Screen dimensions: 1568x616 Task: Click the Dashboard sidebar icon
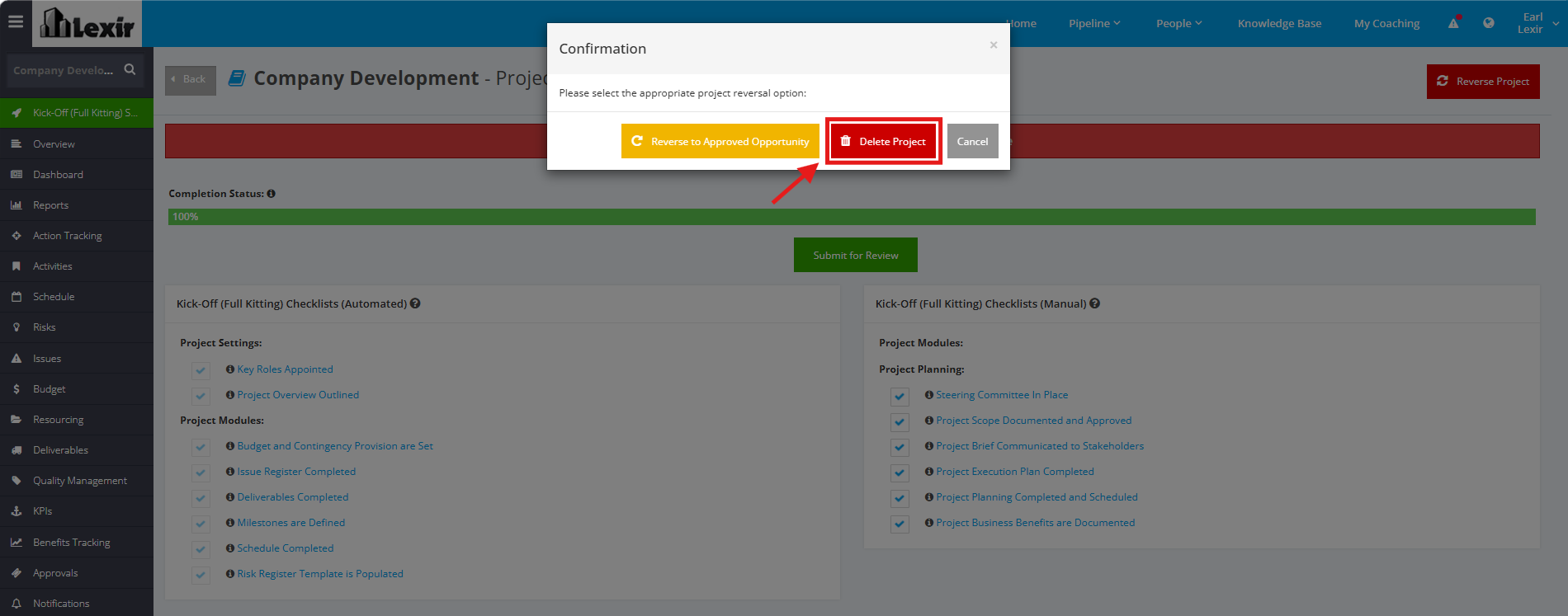17,175
